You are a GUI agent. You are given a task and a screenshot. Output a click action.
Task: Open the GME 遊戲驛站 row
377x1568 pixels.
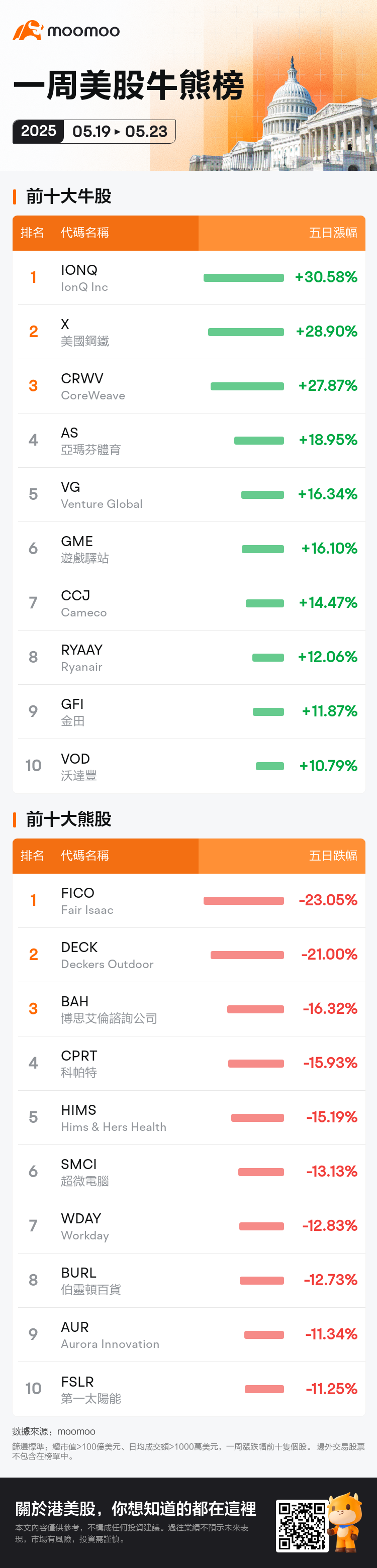click(x=189, y=549)
